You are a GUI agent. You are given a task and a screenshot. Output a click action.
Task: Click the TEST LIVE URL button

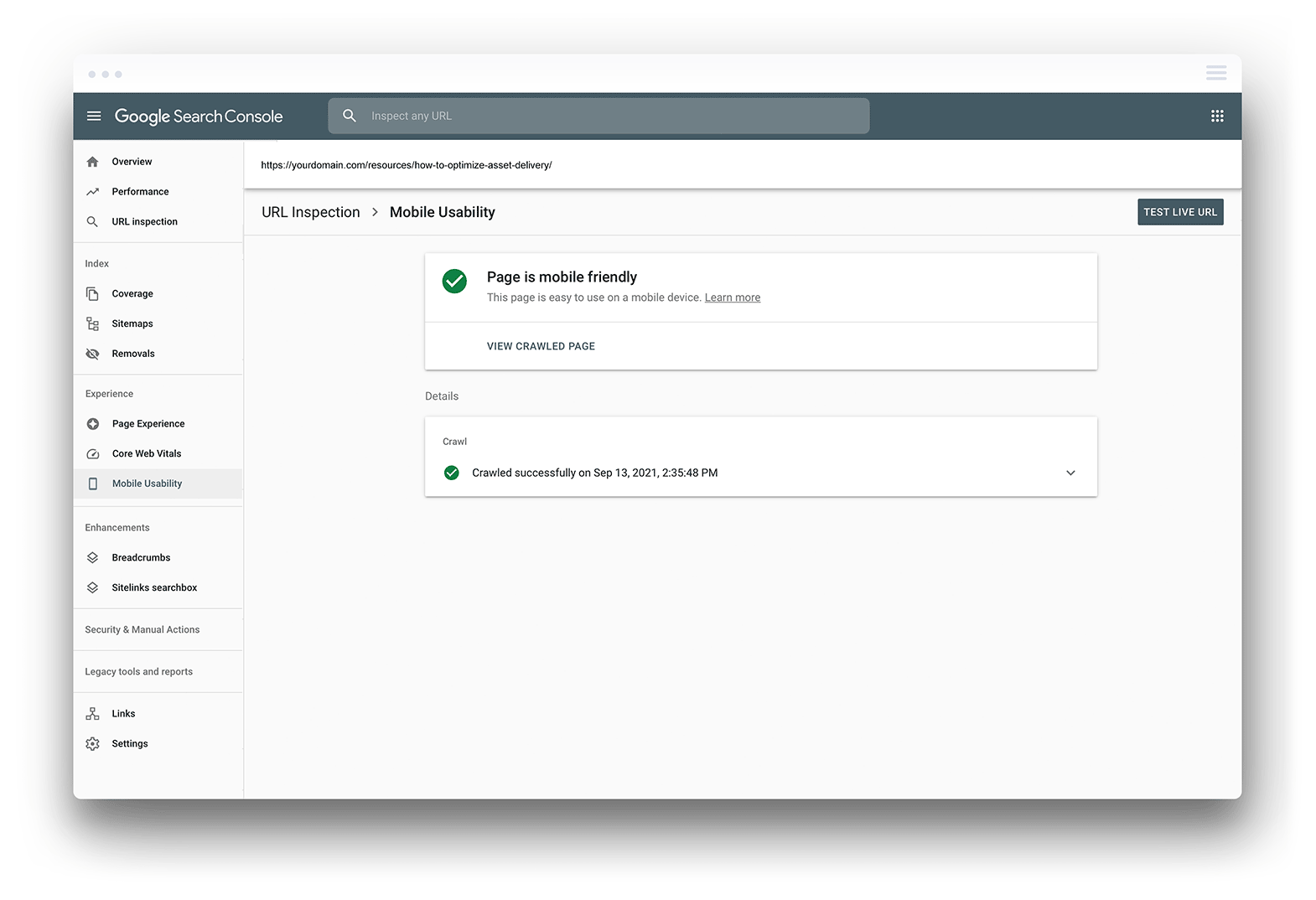point(1180,212)
